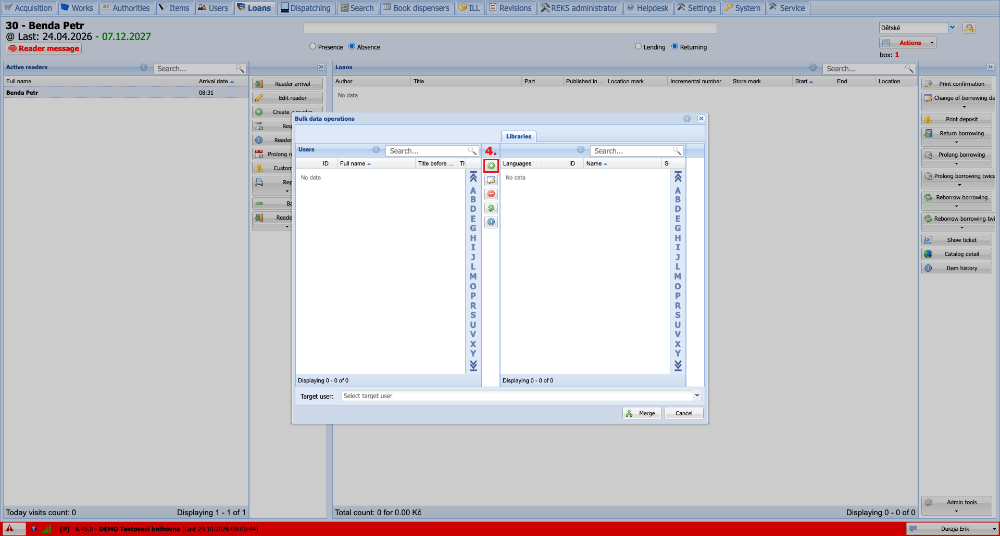This screenshot has height=536, width=1000.
Task: Click the Print confirmation button in the Loans sidebar
Action: coord(957,84)
